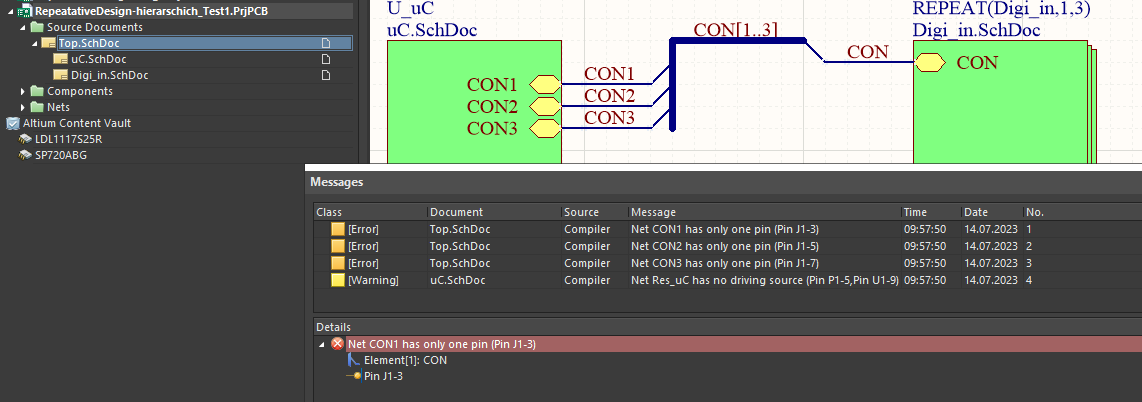Expand the Components folder arrow

(23, 92)
